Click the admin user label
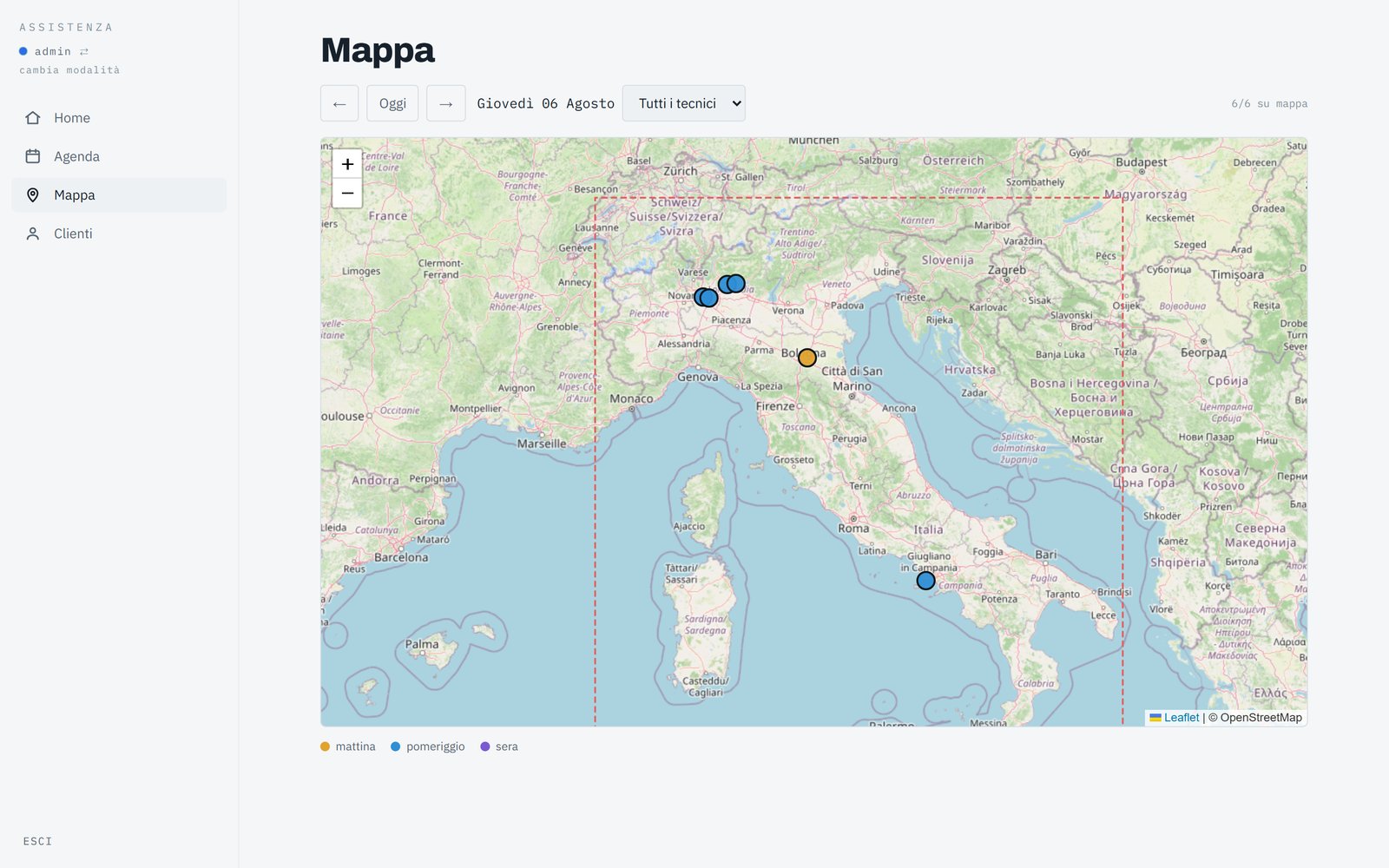Screen dimensions: 1389x868 (x=53, y=52)
